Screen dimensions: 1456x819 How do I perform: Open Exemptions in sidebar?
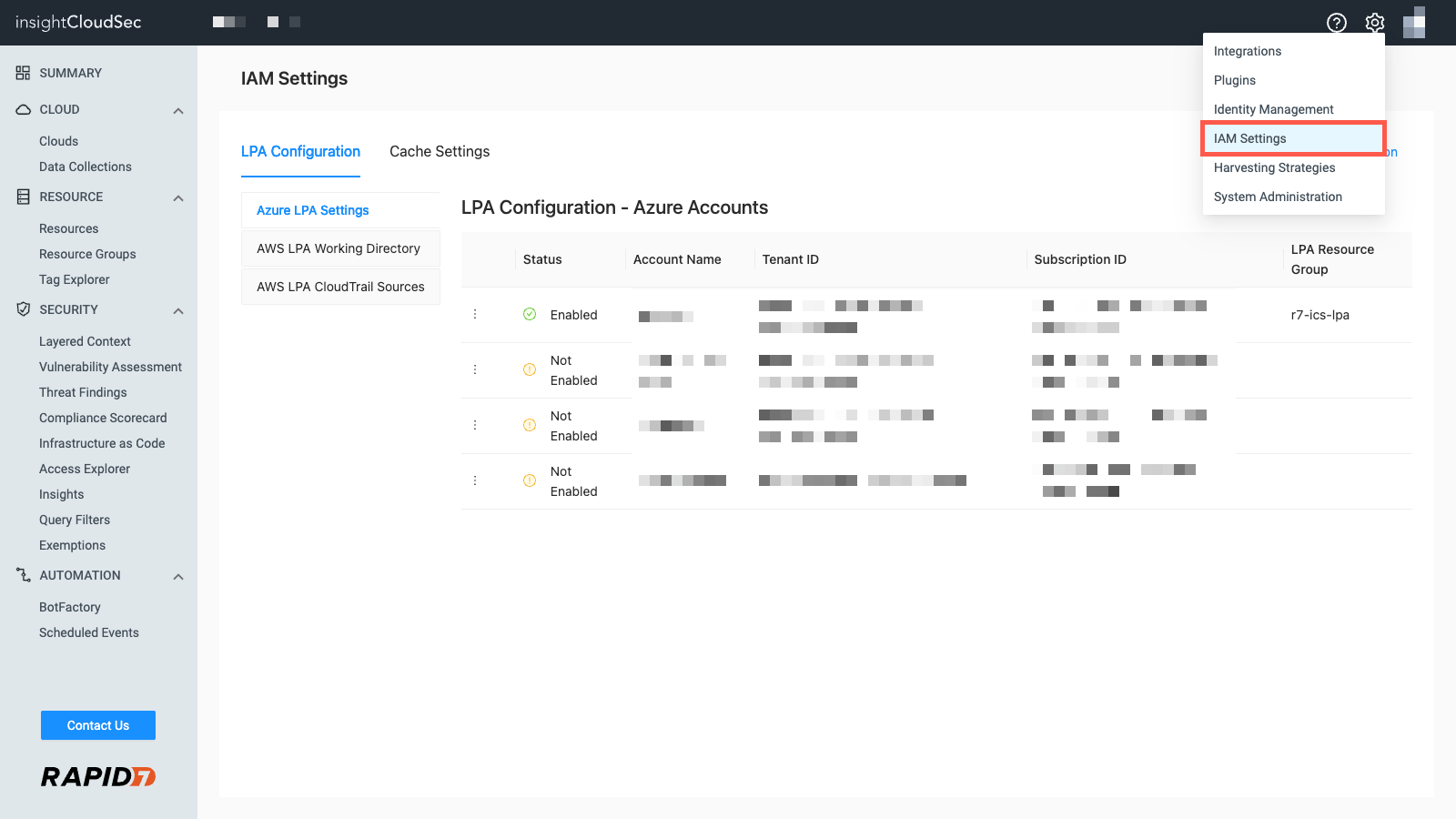pyautogui.click(x=72, y=545)
